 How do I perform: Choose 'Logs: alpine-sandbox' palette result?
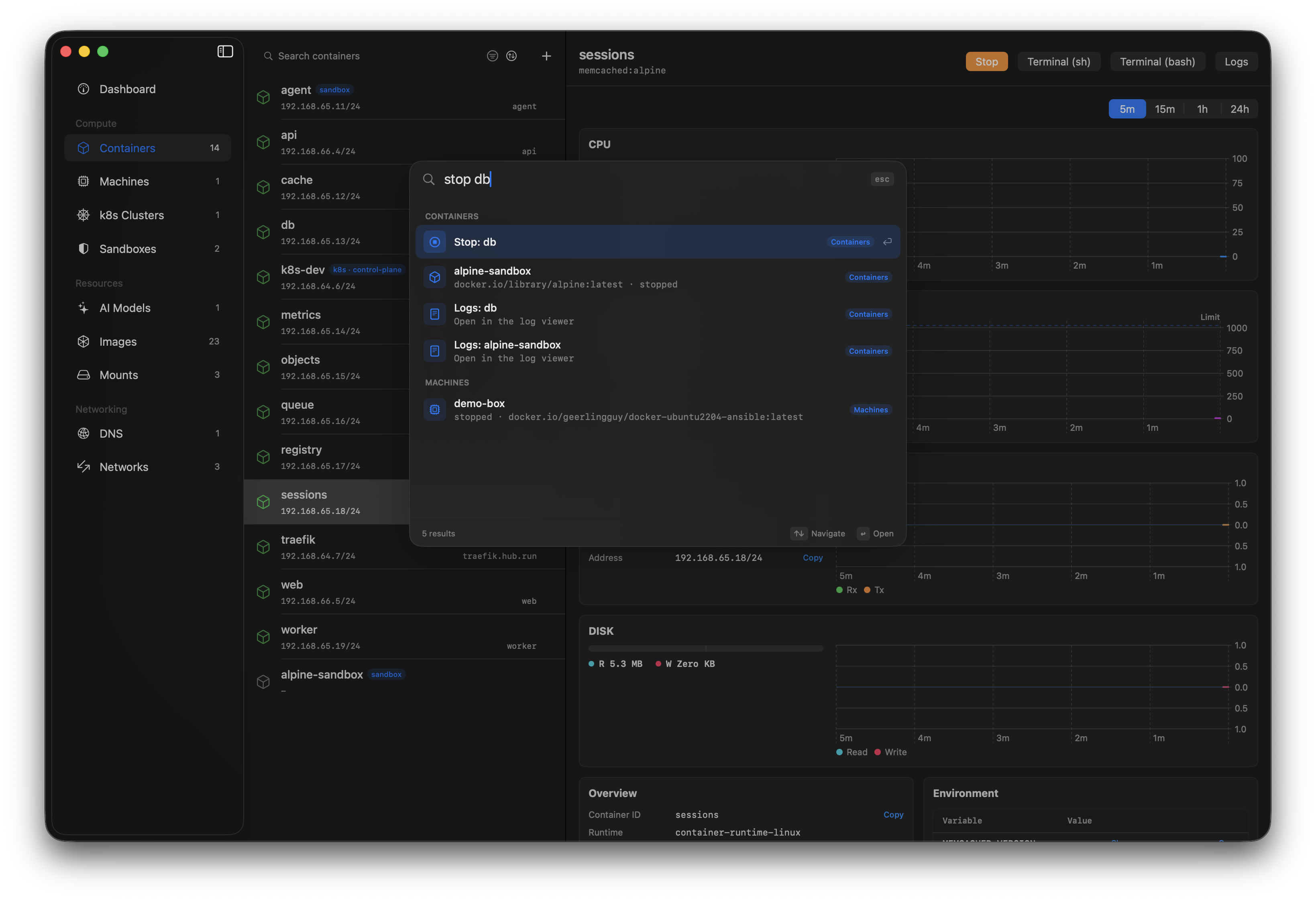(658, 351)
